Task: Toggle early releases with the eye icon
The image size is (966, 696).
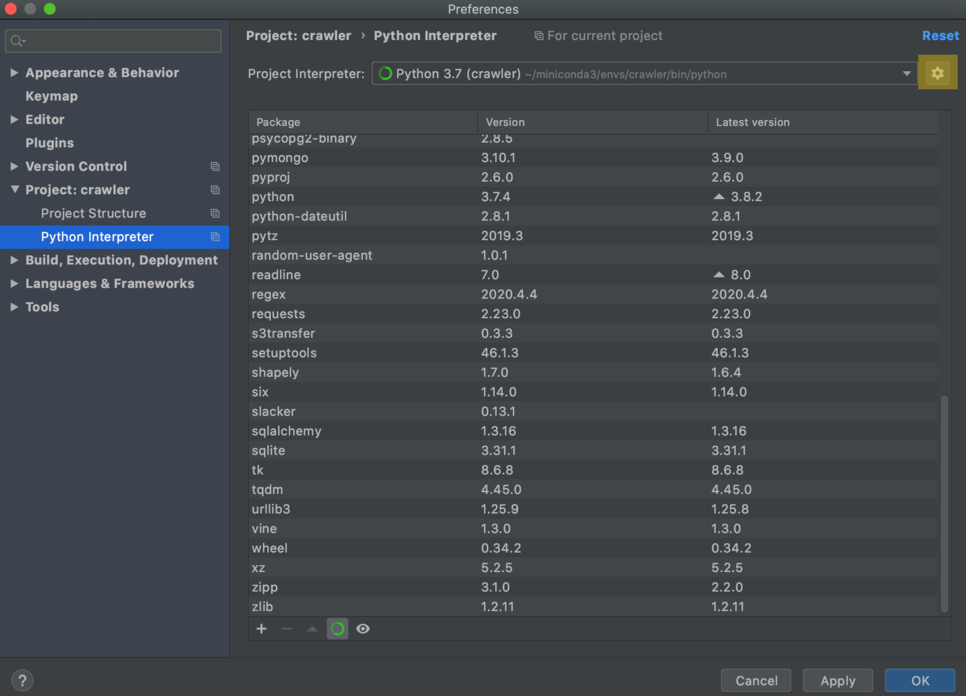Action: coord(362,629)
